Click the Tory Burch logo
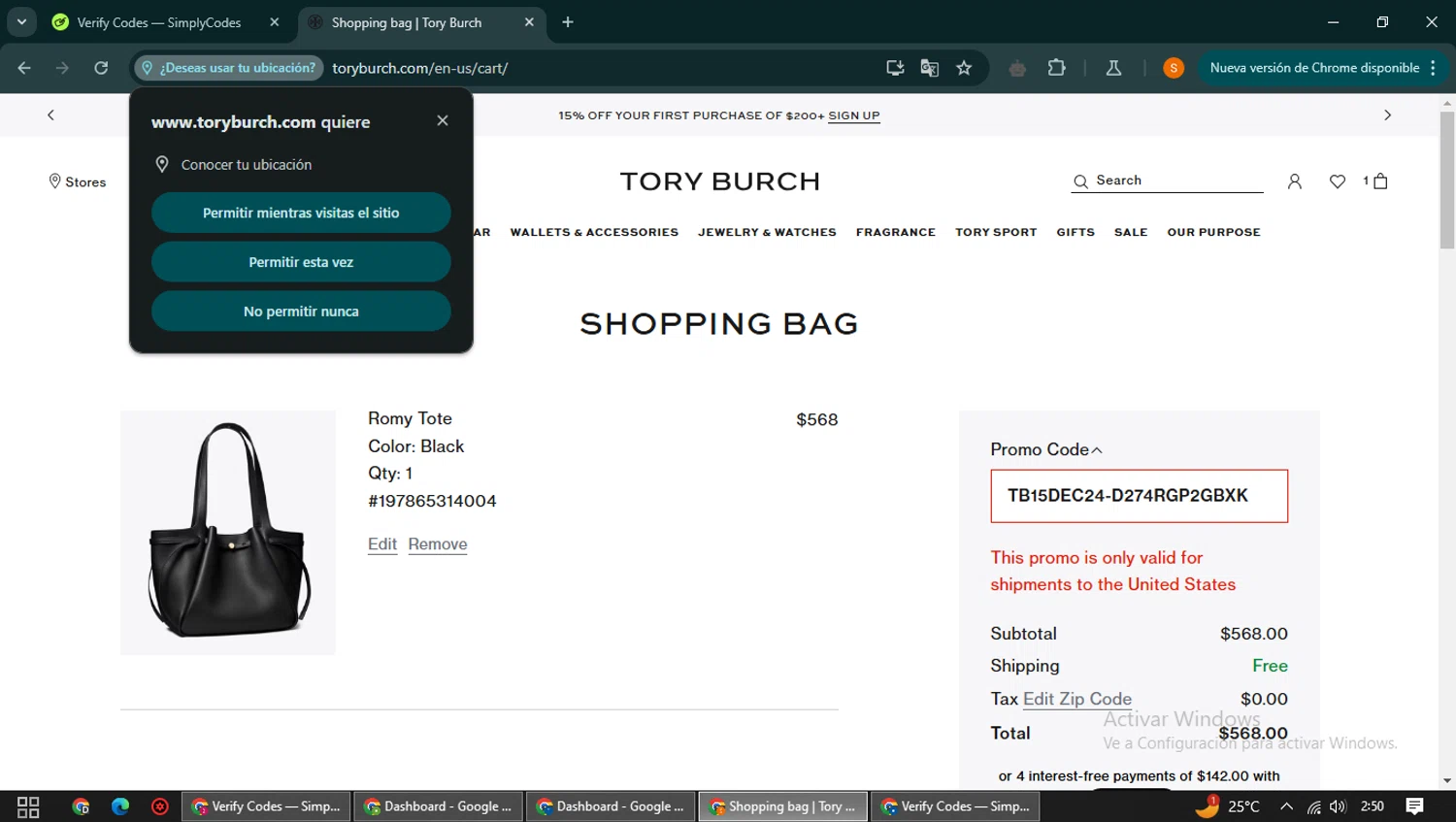Image resolution: width=1456 pixels, height=822 pixels. pyautogui.click(x=720, y=181)
